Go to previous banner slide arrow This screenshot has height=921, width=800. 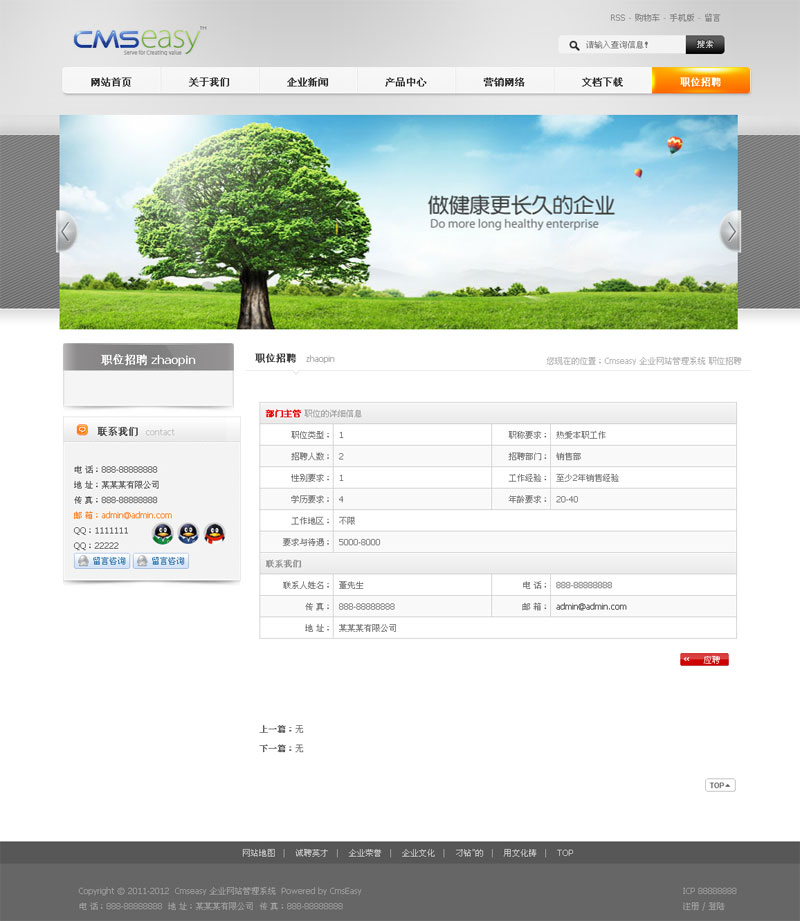(66, 231)
